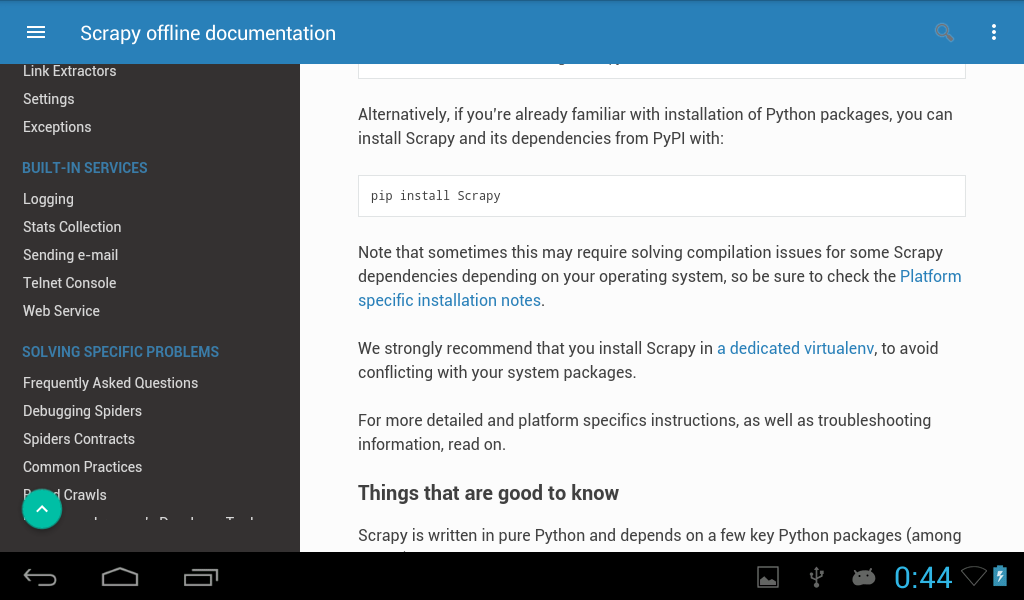Viewport: 1024px width, 600px height.
Task: Open the hamburger navigation menu
Action: tap(36, 32)
